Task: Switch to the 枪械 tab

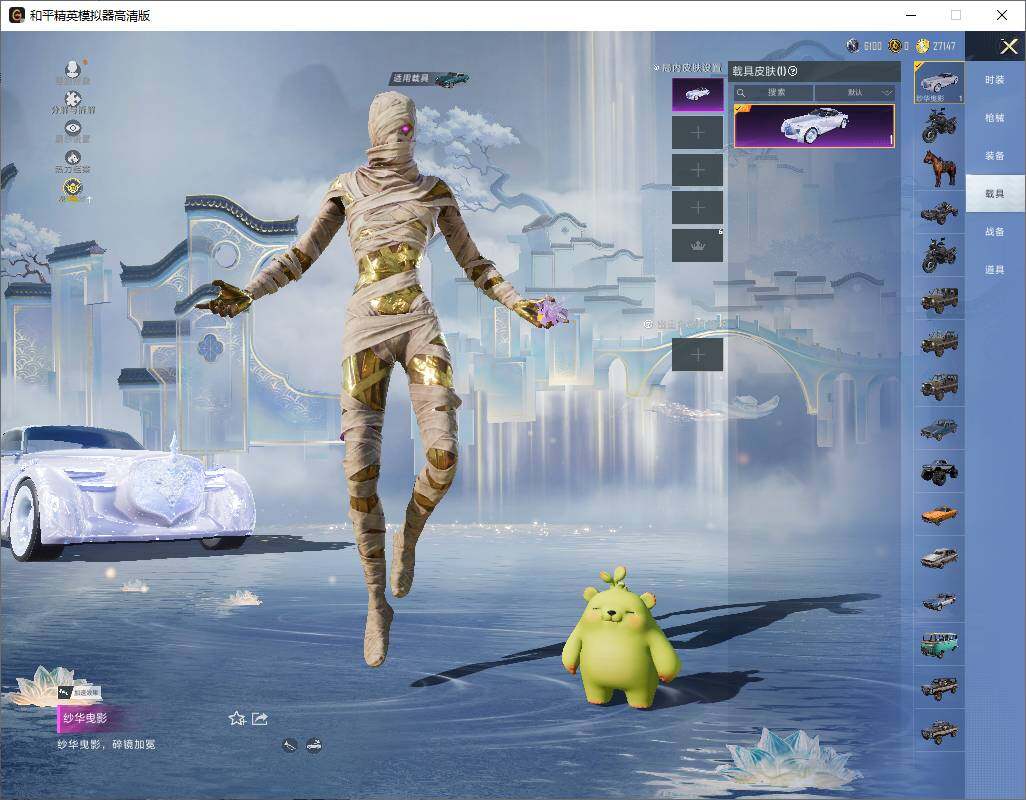Action: pos(995,118)
